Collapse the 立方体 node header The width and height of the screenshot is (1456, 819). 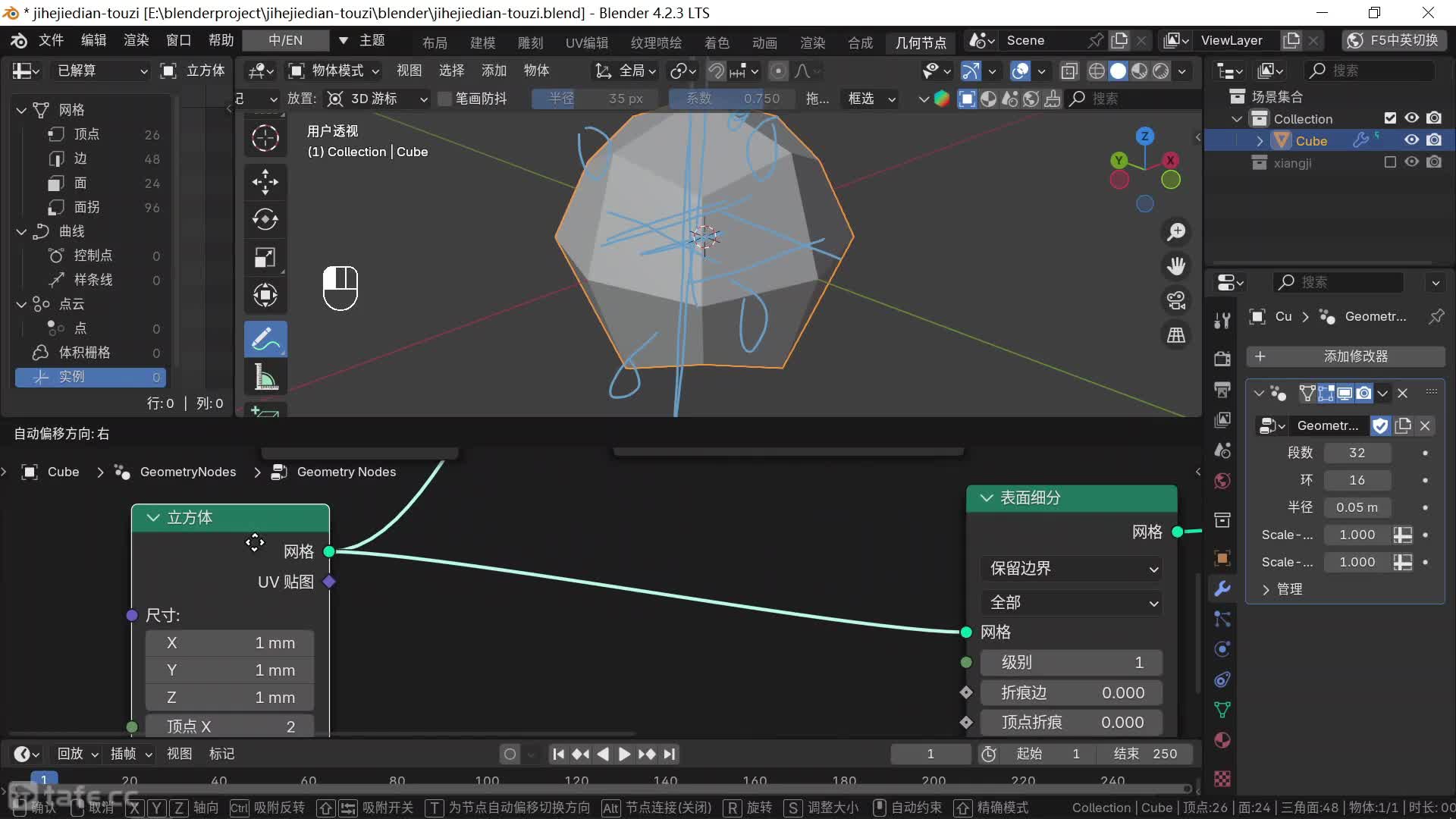pyautogui.click(x=153, y=518)
